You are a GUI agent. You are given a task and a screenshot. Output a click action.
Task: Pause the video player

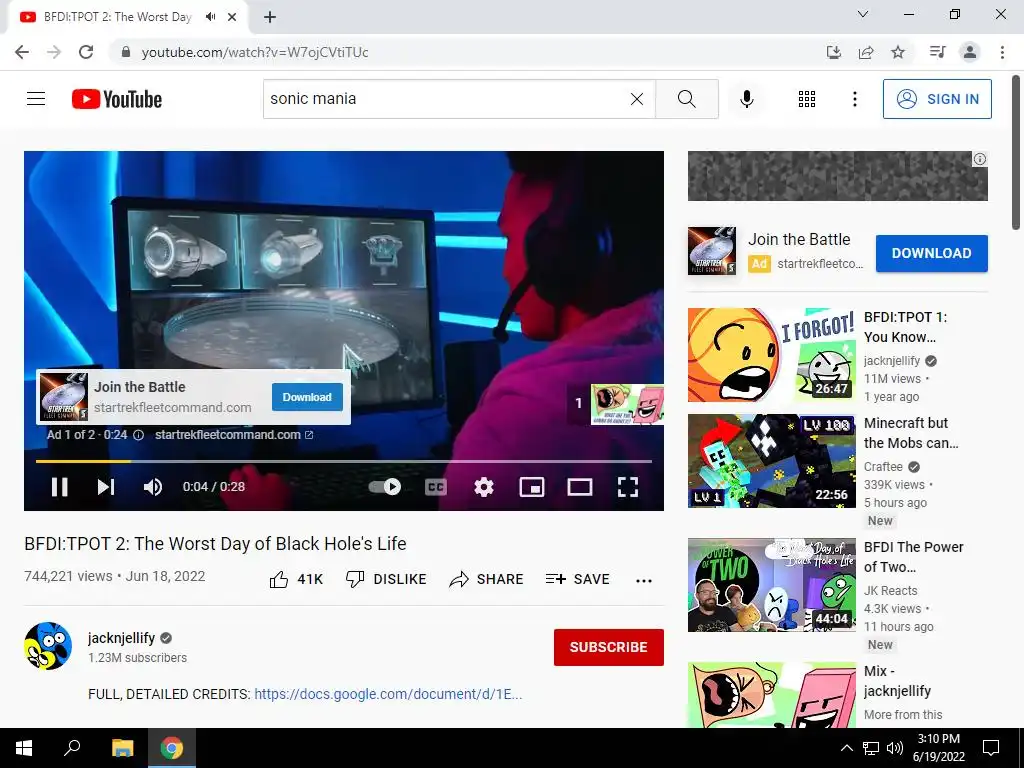click(x=59, y=487)
